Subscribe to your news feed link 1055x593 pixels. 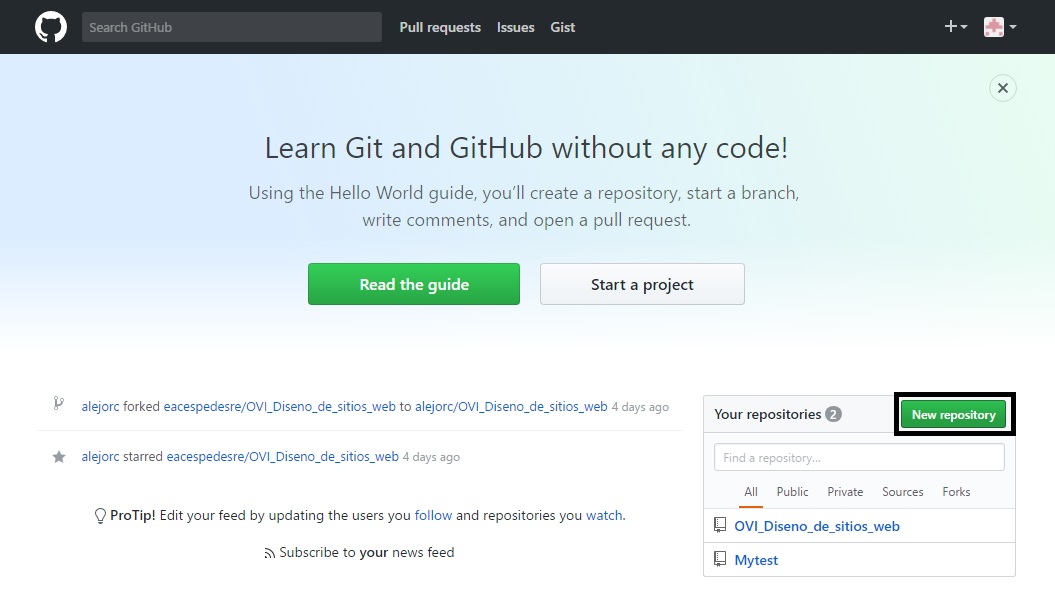[x=367, y=553]
